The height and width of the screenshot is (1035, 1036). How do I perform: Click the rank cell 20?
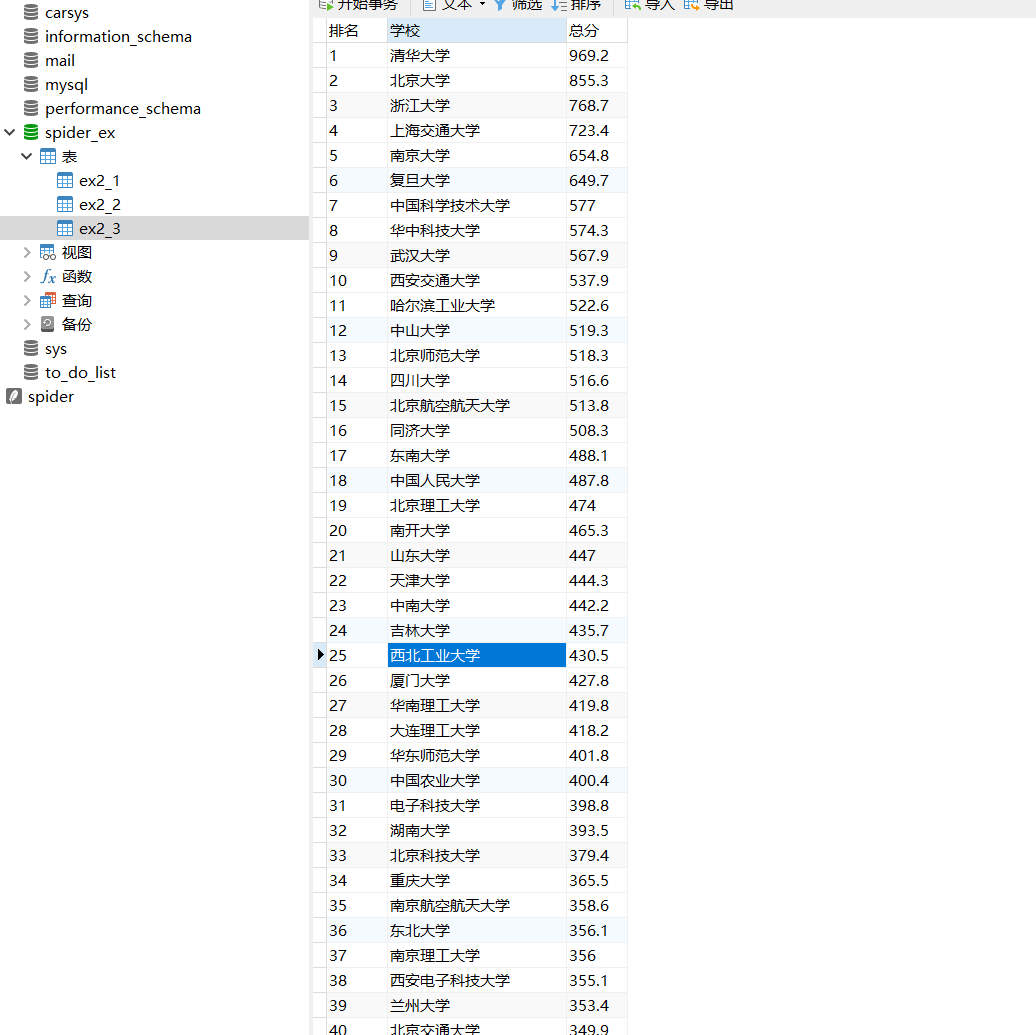point(357,530)
